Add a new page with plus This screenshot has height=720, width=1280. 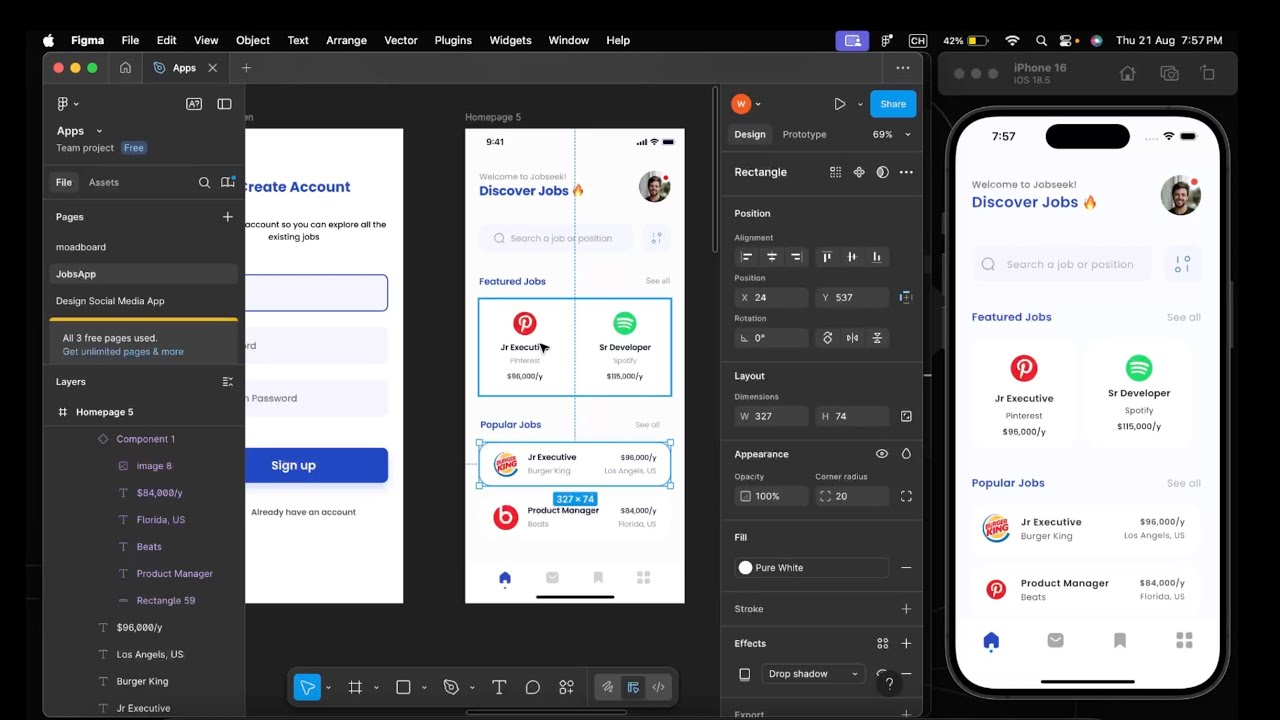tap(227, 217)
